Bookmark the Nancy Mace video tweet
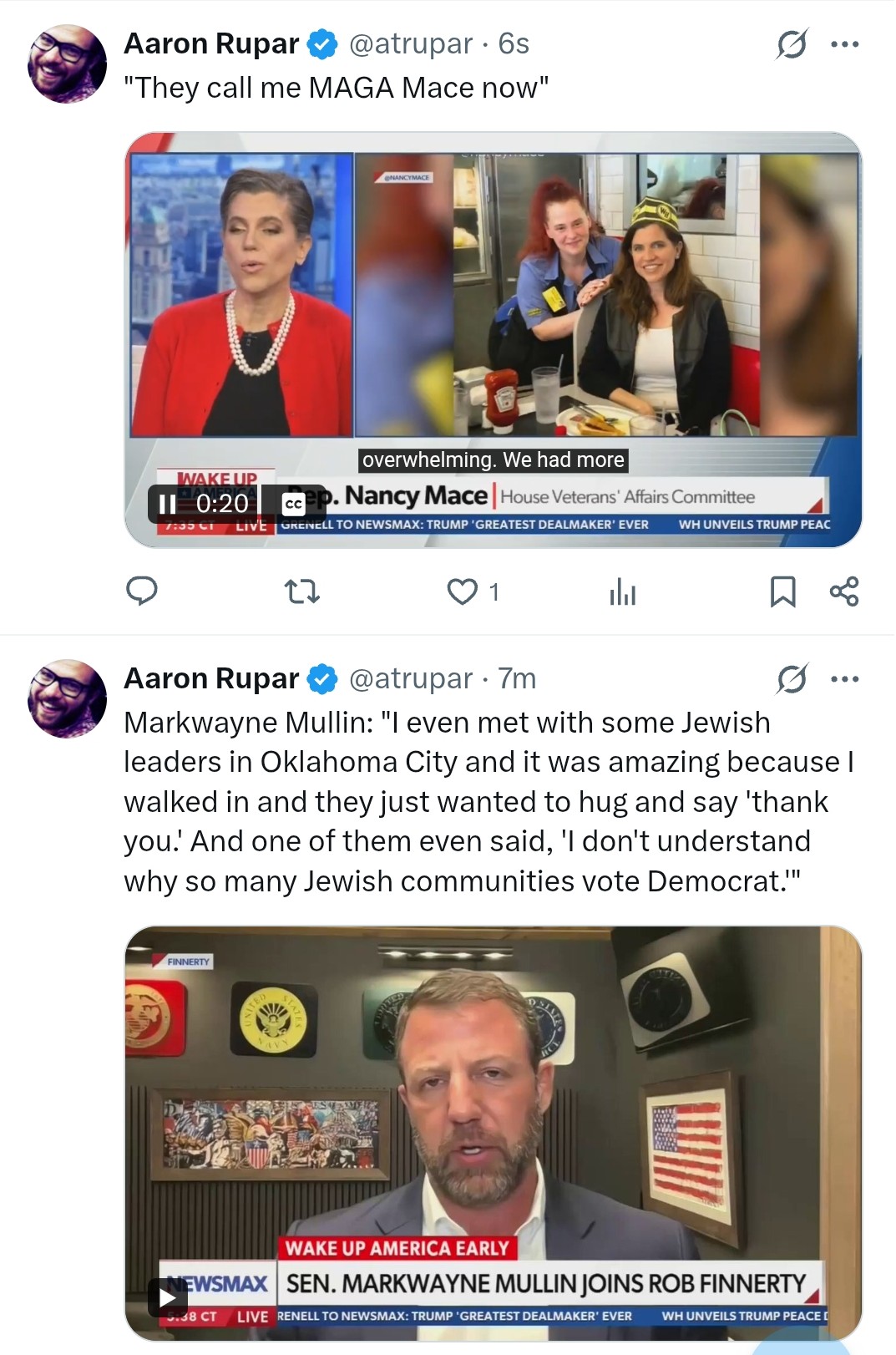The width and height of the screenshot is (896, 1355). point(782,592)
